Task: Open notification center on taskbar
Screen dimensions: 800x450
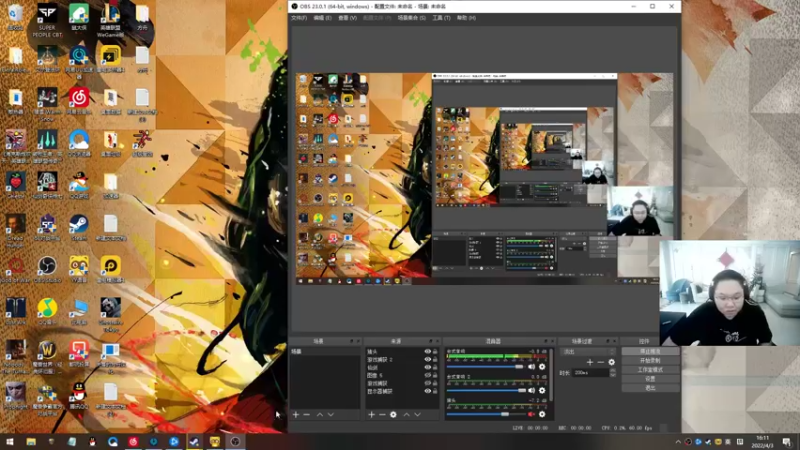Action: [787, 442]
